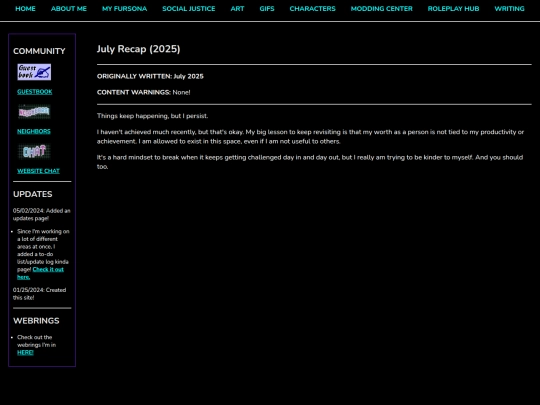Image resolution: width=540 pixels, height=405 pixels.
Task: Go to the HOME page
Action: 25,9
